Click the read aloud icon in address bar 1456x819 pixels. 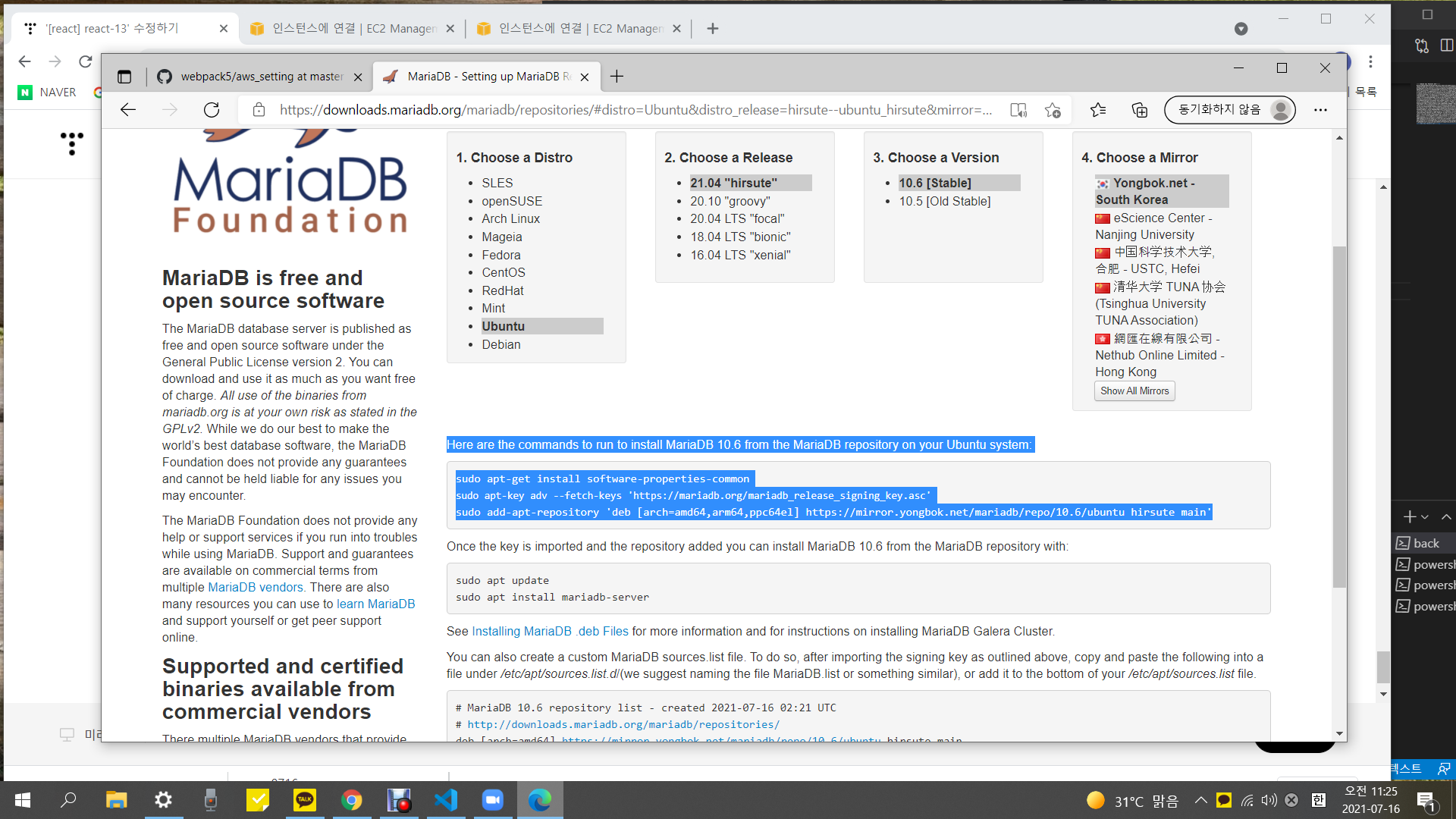tap(1018, 110)
